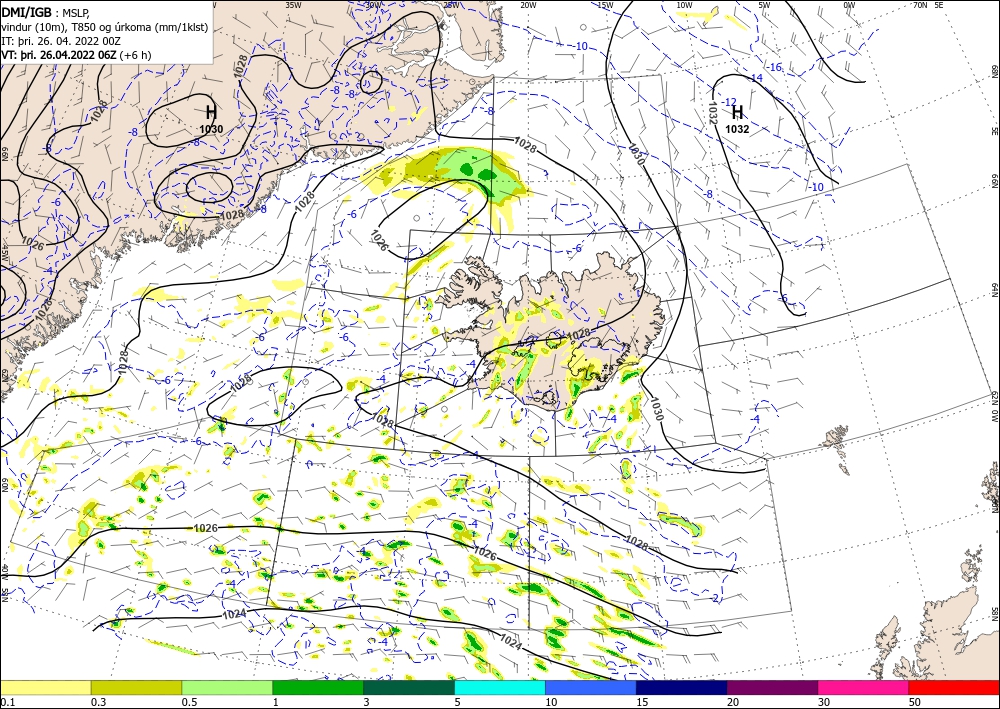
Task: Click the yellow 0.1–0.3 legend swatch
Action: [45, 687]
